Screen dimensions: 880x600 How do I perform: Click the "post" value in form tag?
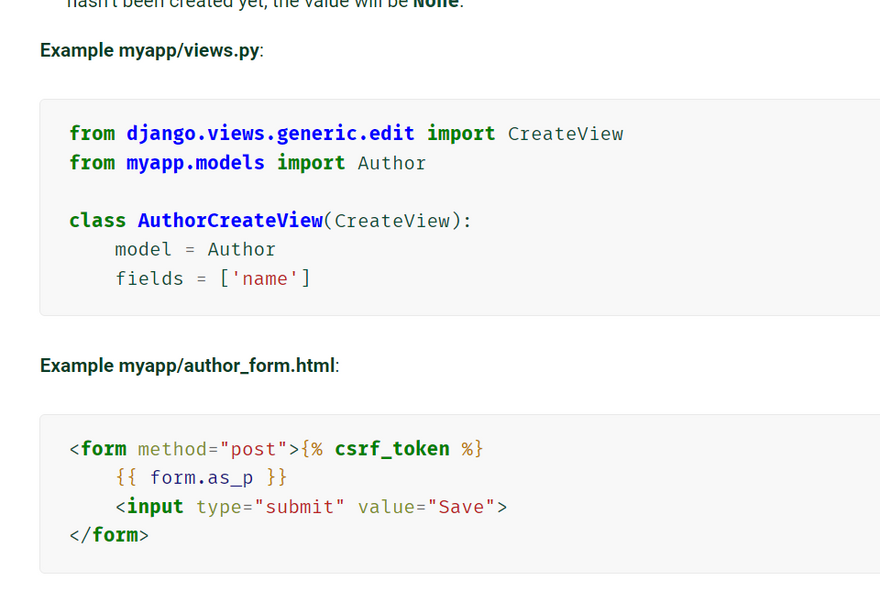[252, 449]
